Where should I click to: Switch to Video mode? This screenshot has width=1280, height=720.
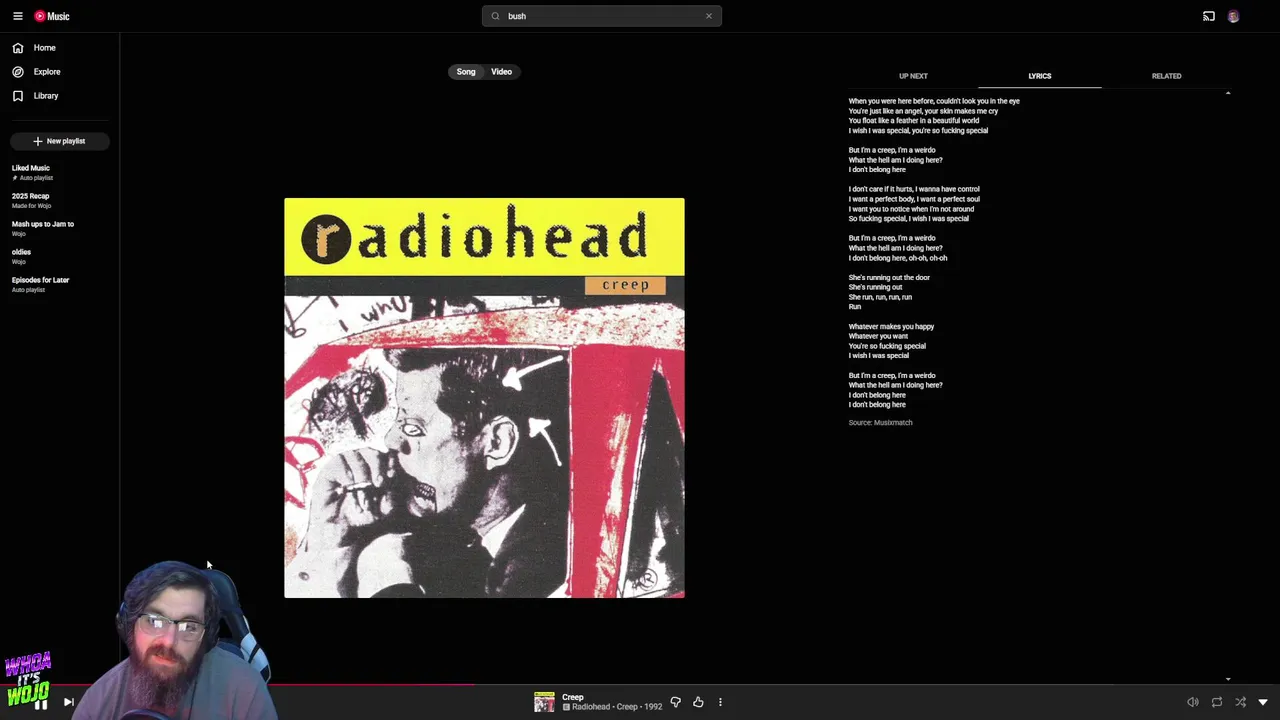pos(502,72)
